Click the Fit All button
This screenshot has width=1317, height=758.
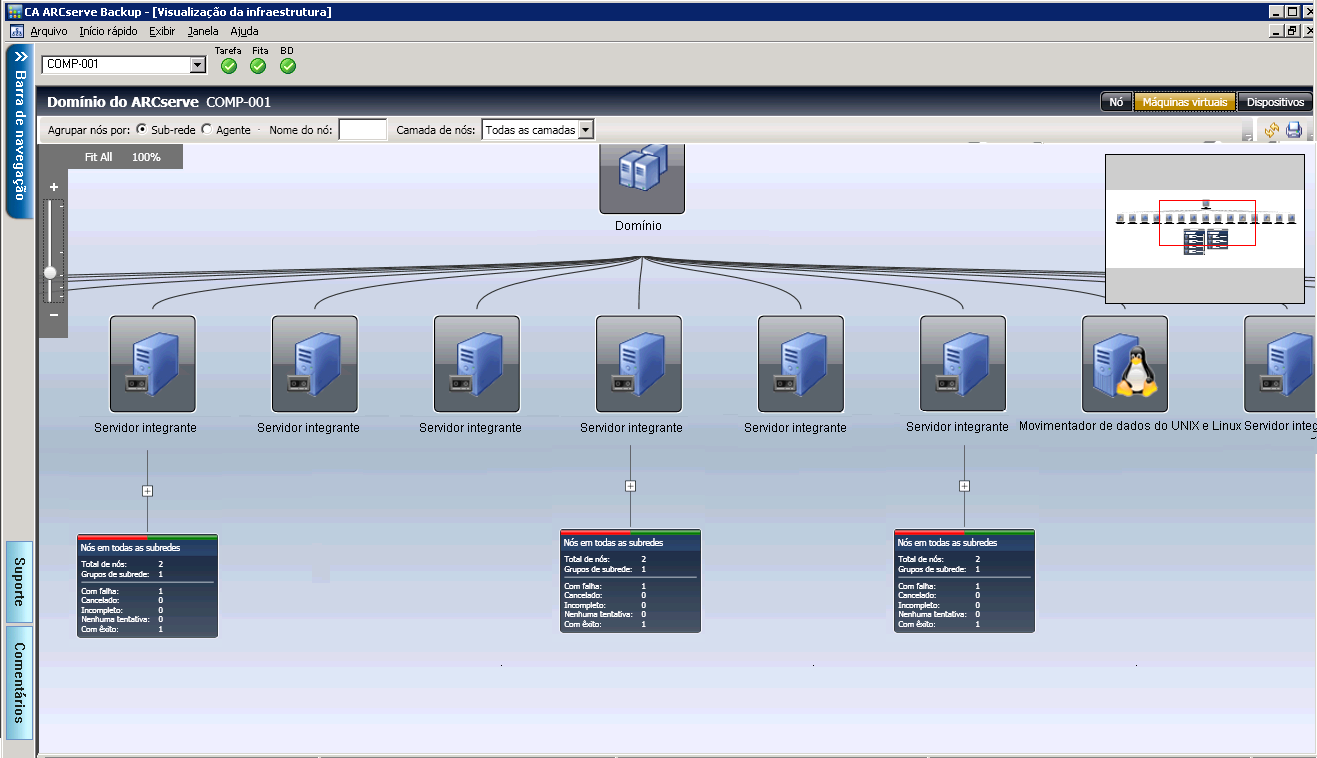click(x=98, y=157)
